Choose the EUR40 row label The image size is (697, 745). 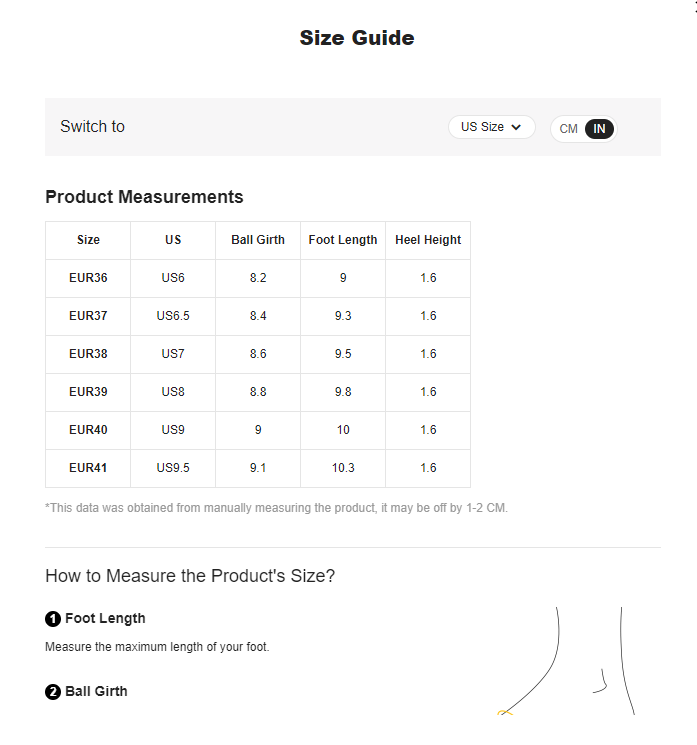point(88,430)
